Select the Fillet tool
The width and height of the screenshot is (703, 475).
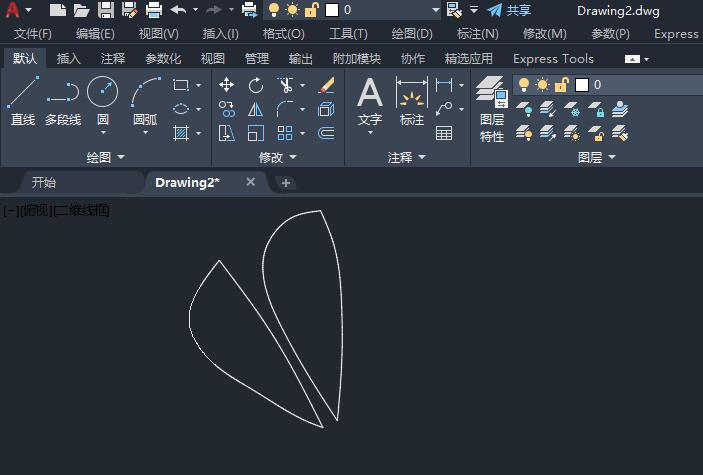285,109
